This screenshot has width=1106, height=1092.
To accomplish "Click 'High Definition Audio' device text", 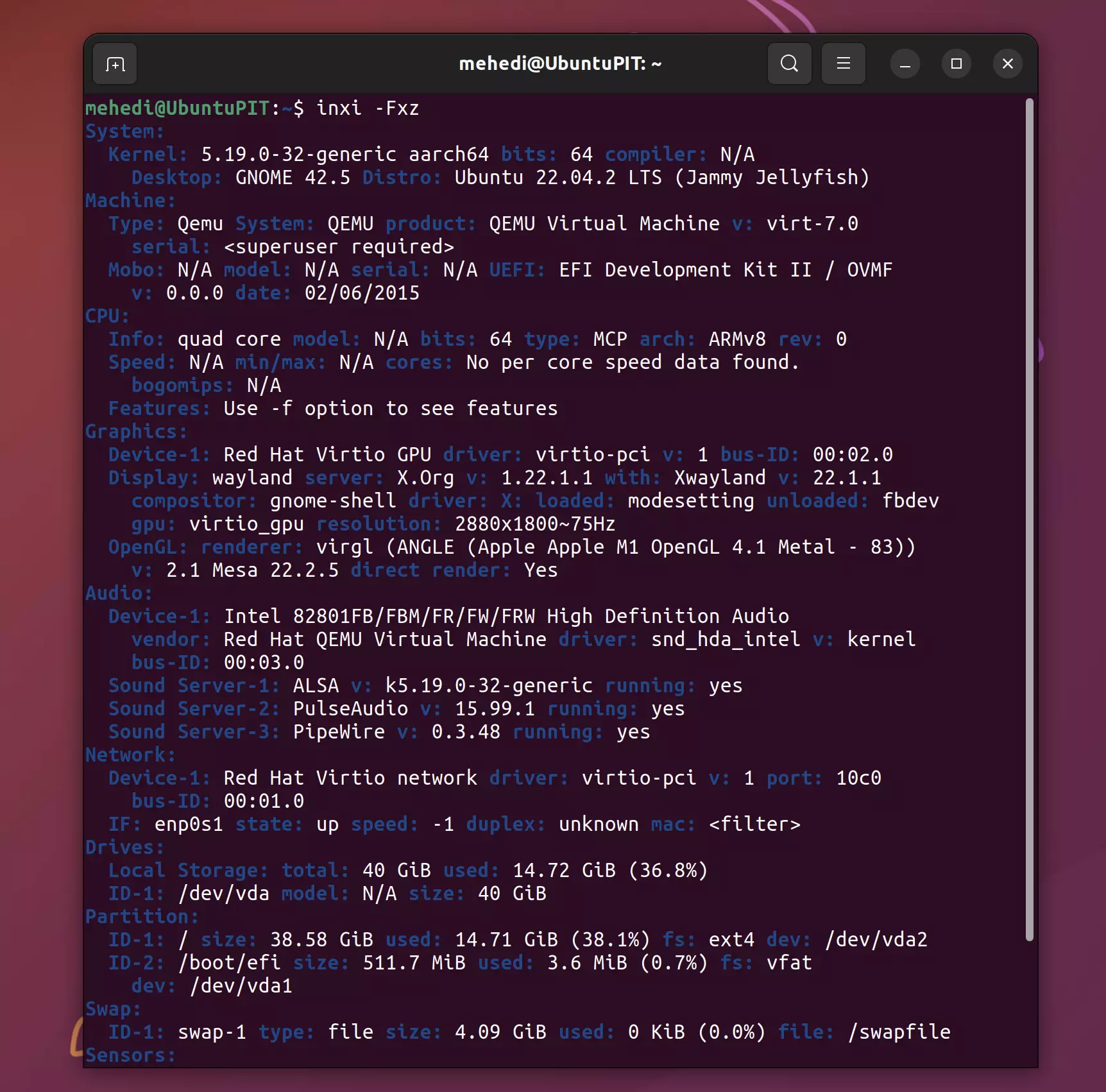I will pos(668,616).
